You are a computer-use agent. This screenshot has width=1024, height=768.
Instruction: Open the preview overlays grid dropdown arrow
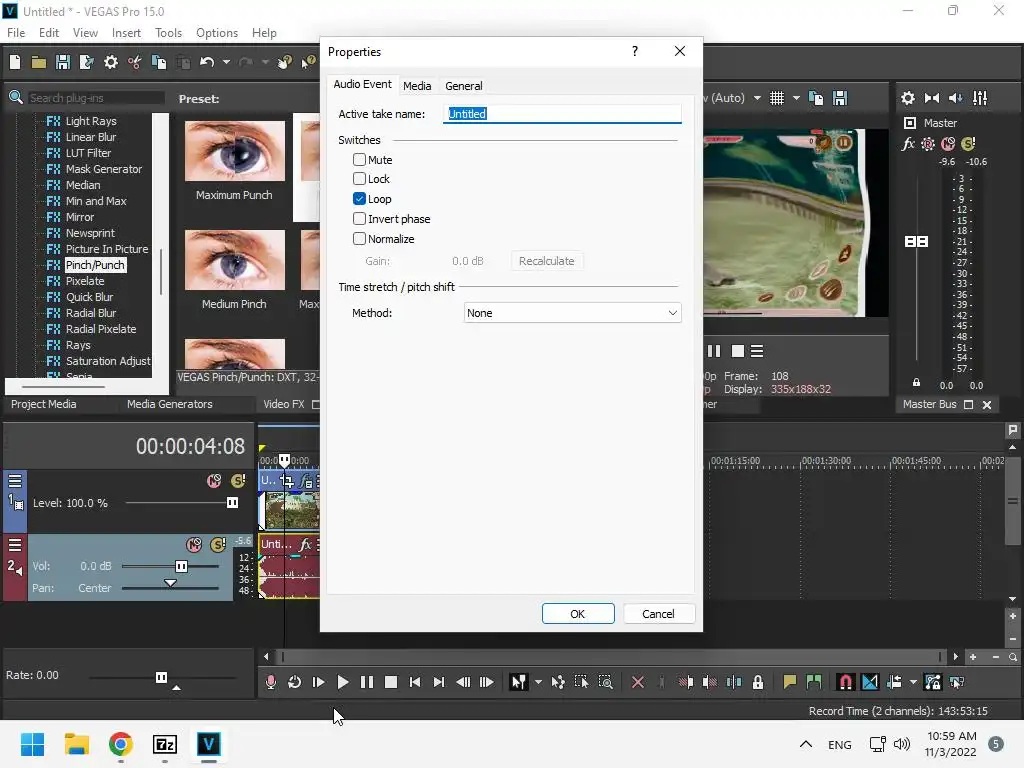796,98
